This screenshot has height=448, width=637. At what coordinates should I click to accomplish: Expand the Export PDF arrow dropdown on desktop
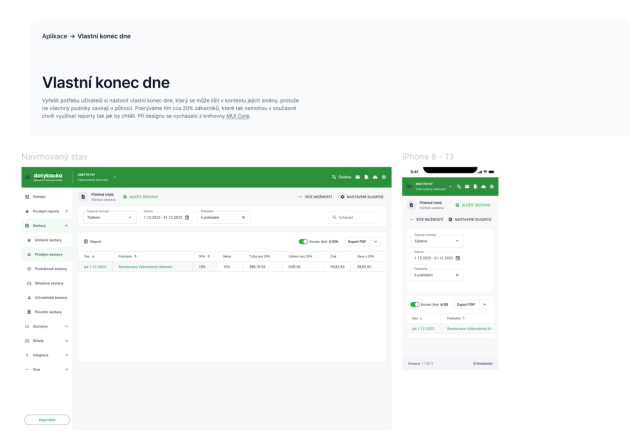click(376, 242)
